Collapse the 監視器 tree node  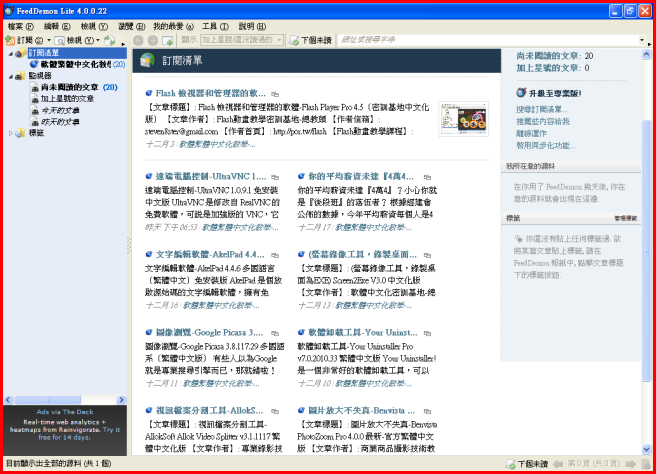click(11, 76)
